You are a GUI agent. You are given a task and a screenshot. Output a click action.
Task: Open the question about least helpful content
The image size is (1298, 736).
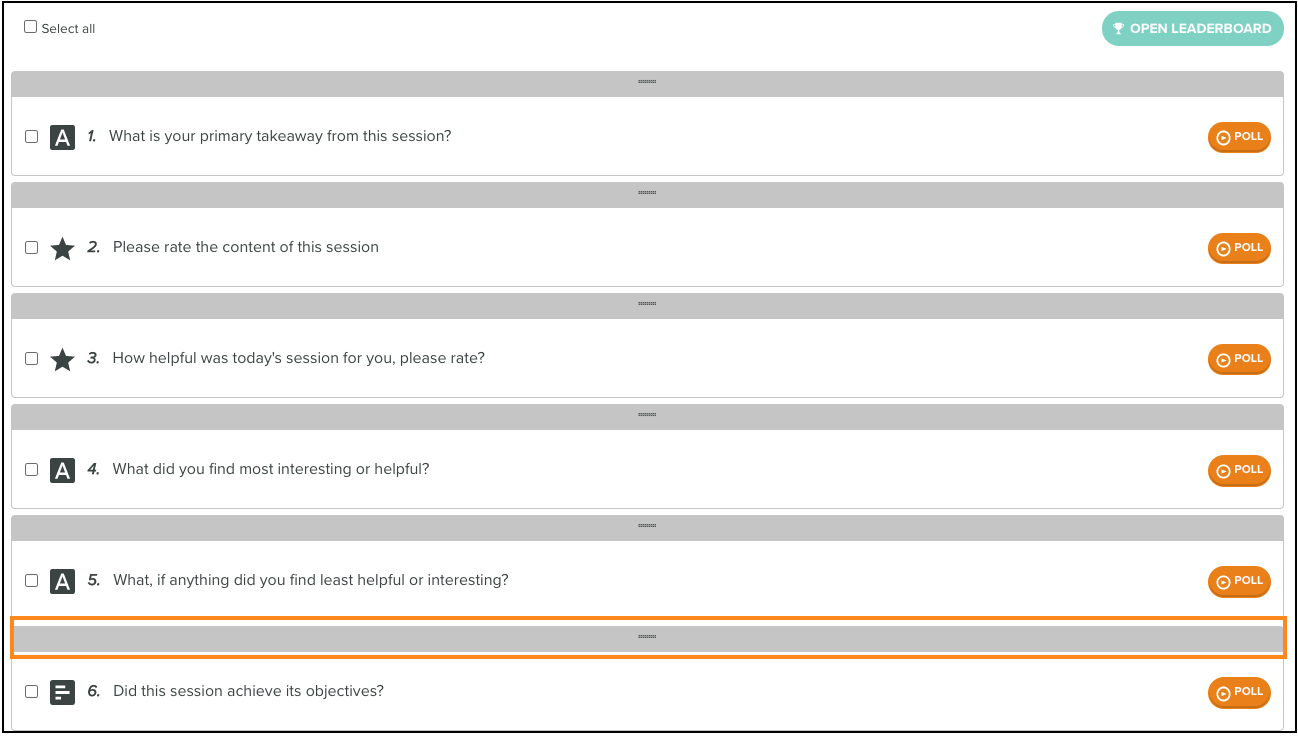pos(311,580)
